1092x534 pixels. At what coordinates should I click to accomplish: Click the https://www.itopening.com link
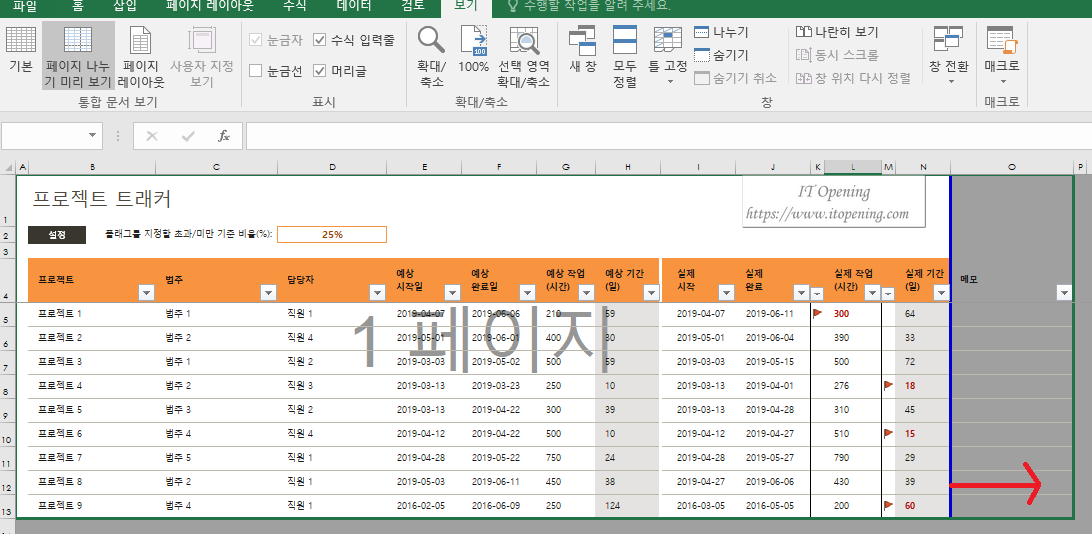(x=827, y=214)
